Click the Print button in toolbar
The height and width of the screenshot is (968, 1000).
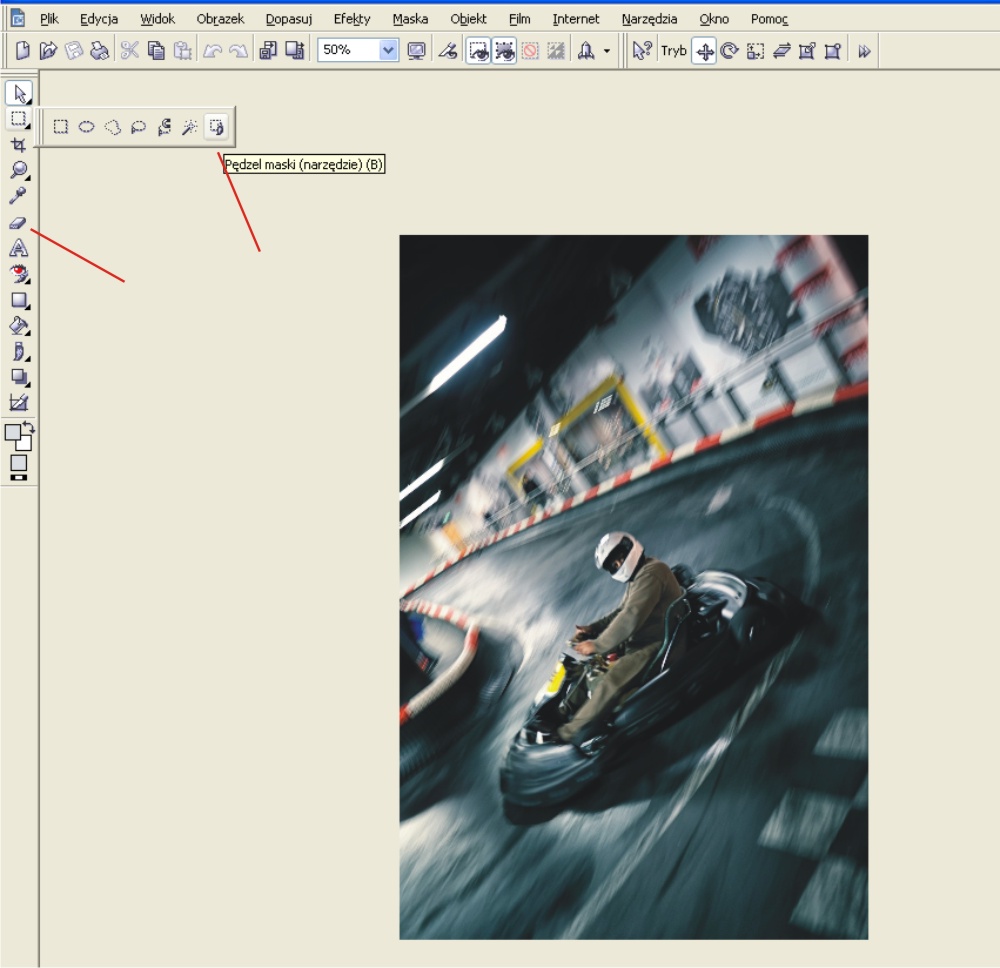(x=99, y=51)
